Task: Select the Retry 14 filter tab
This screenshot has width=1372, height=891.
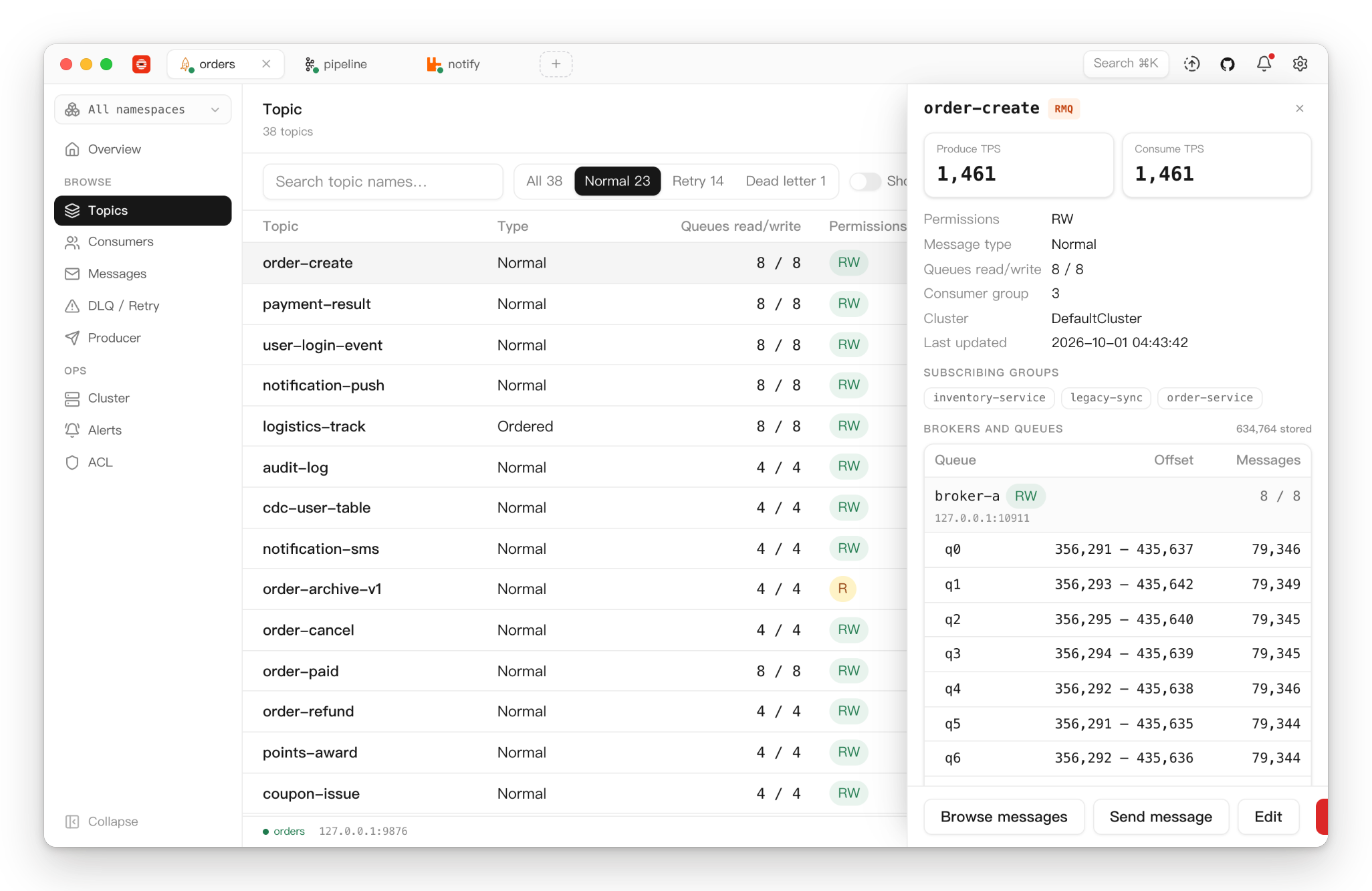Action: (x=698, y=181)
